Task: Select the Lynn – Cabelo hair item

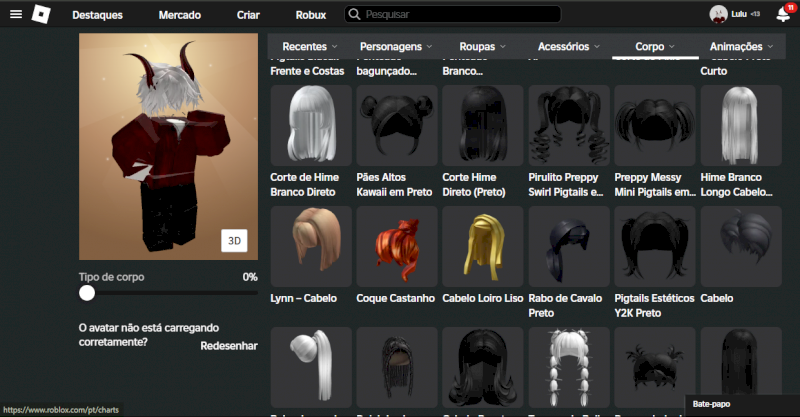Action: tap(311, 247)
